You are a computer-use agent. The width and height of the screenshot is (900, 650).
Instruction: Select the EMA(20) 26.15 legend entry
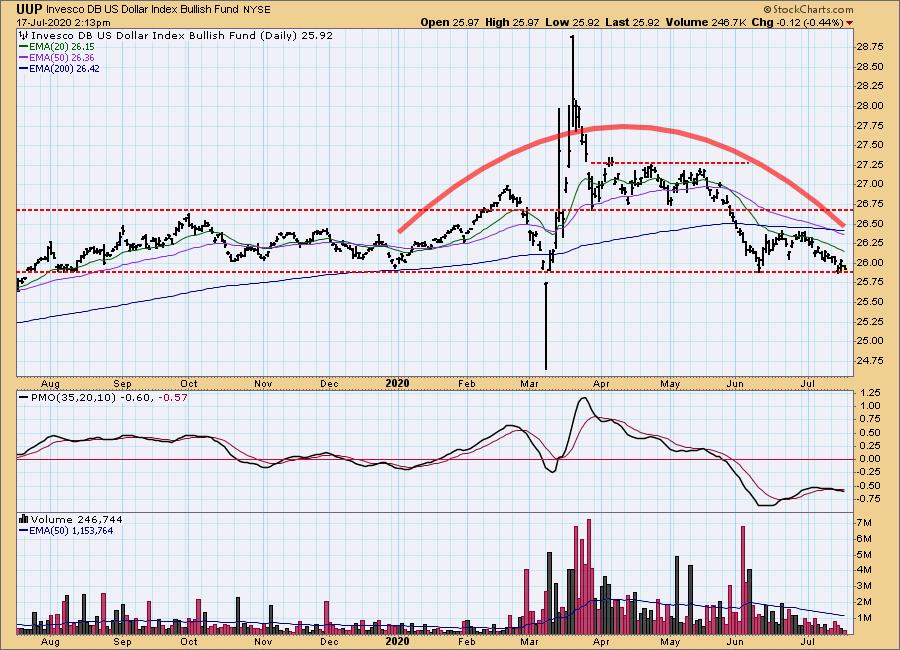click(57, 47)
